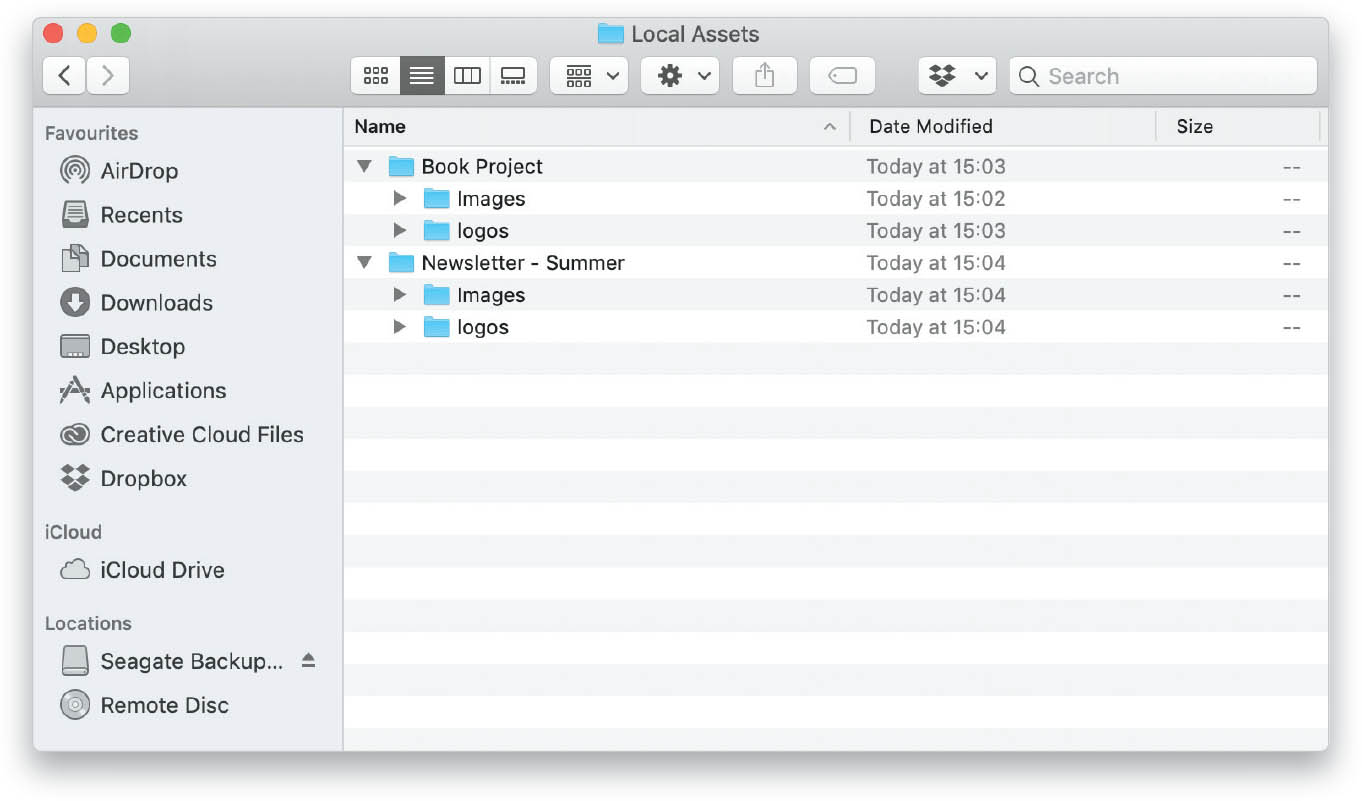Expand logos folder under Book Project
1362x801 pixels.
tap(400, 231)
